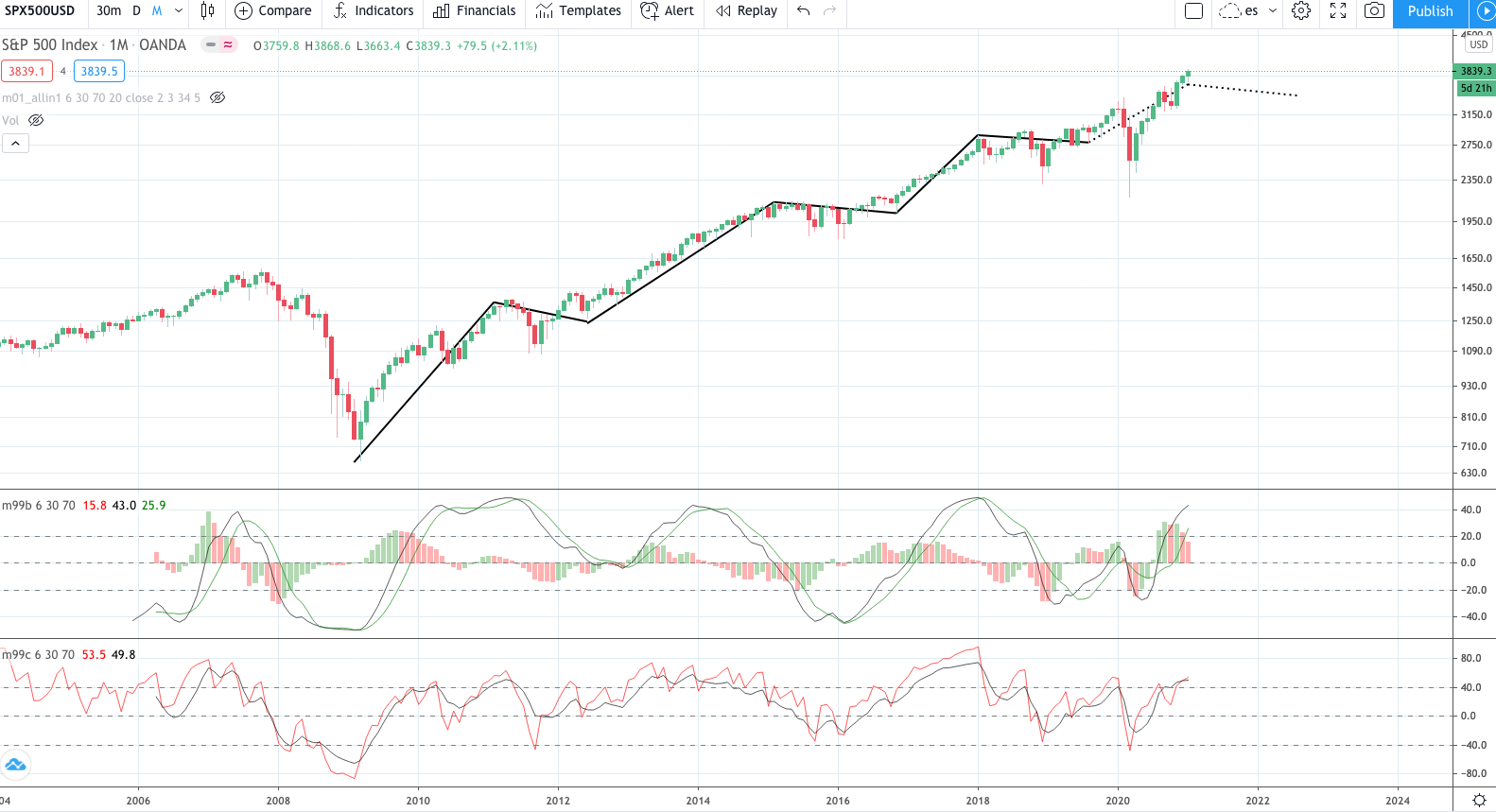Expand the layout dropdown chevron beside 'es'

click(x=1273, y=11)
